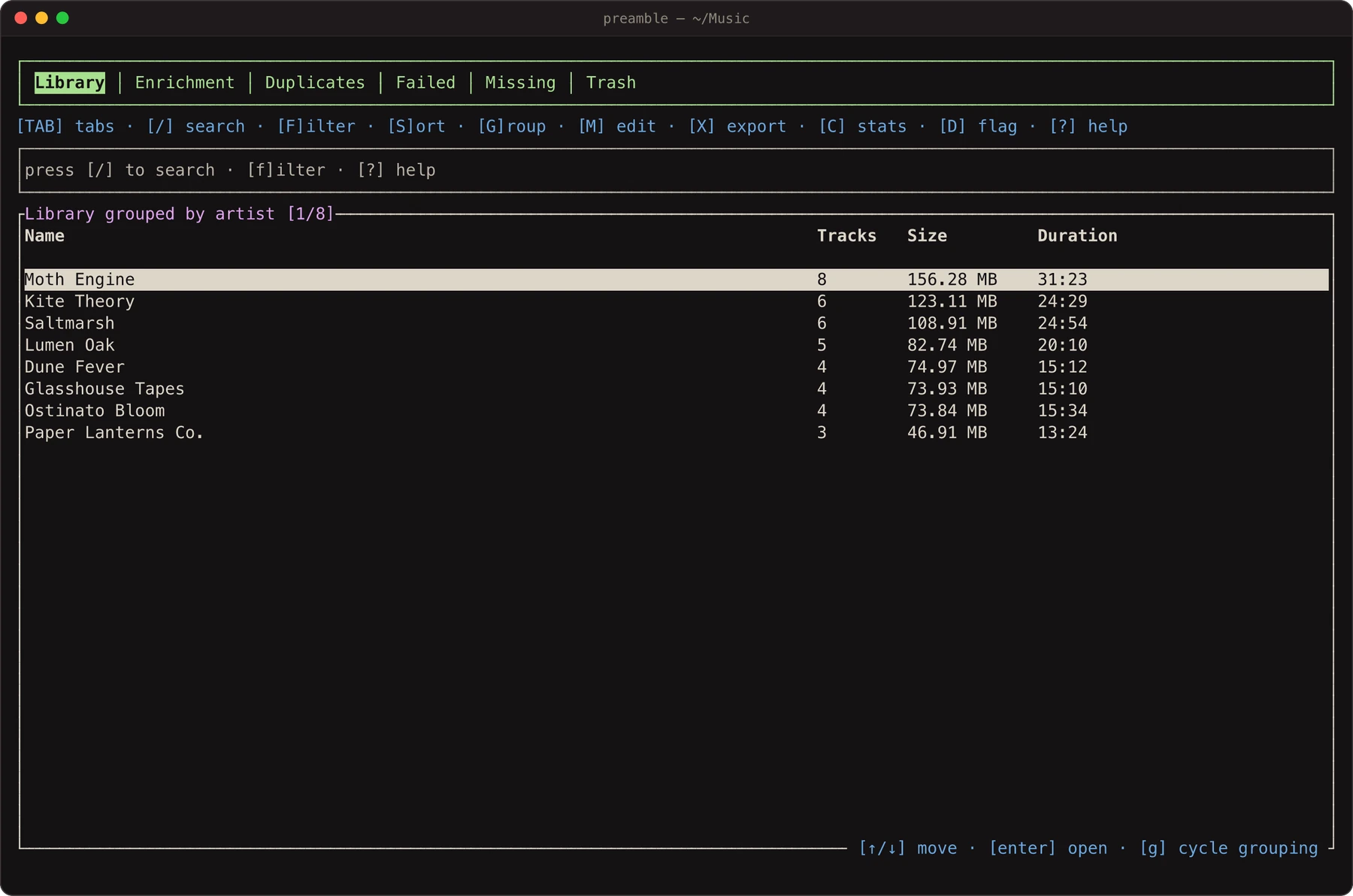Choose the Saltmarsh artist row
The width and height of the screenshot is (1353, 896).
(676, 323)
